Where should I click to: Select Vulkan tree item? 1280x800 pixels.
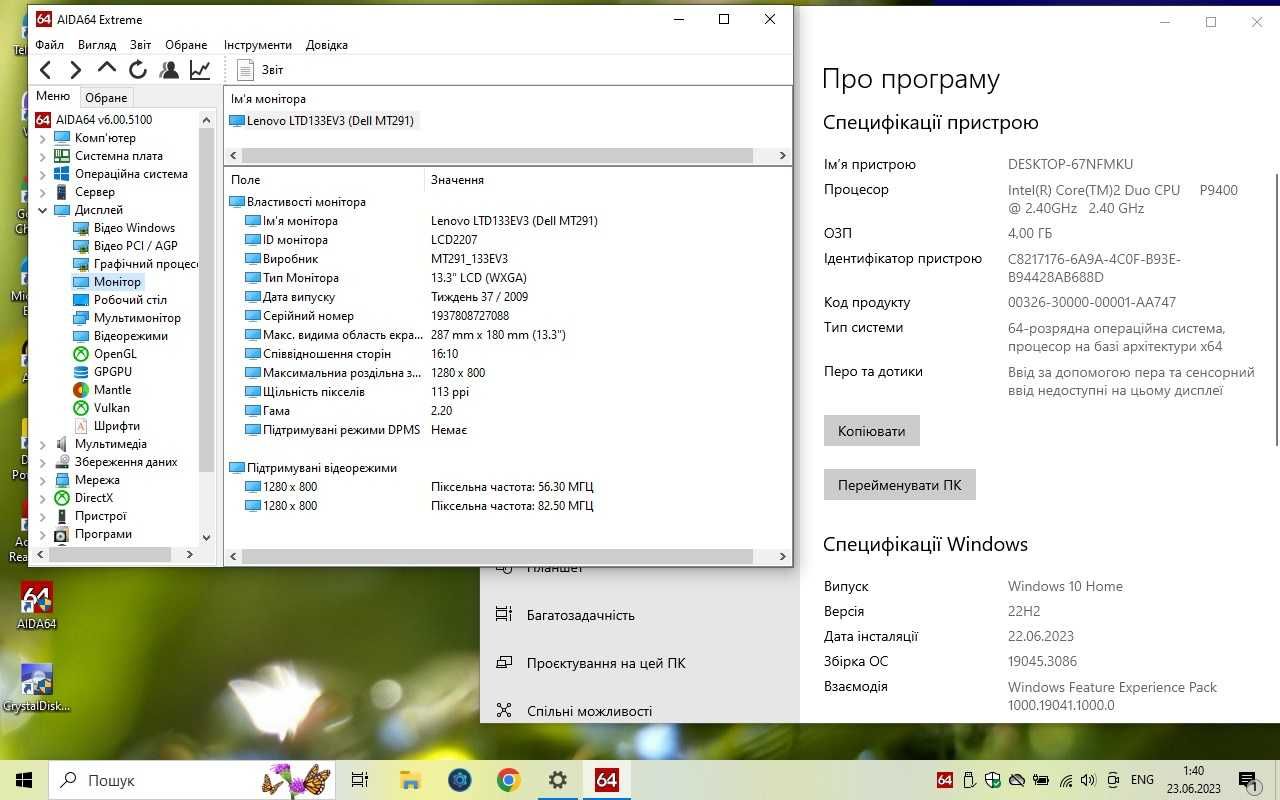tap(102, 408)
